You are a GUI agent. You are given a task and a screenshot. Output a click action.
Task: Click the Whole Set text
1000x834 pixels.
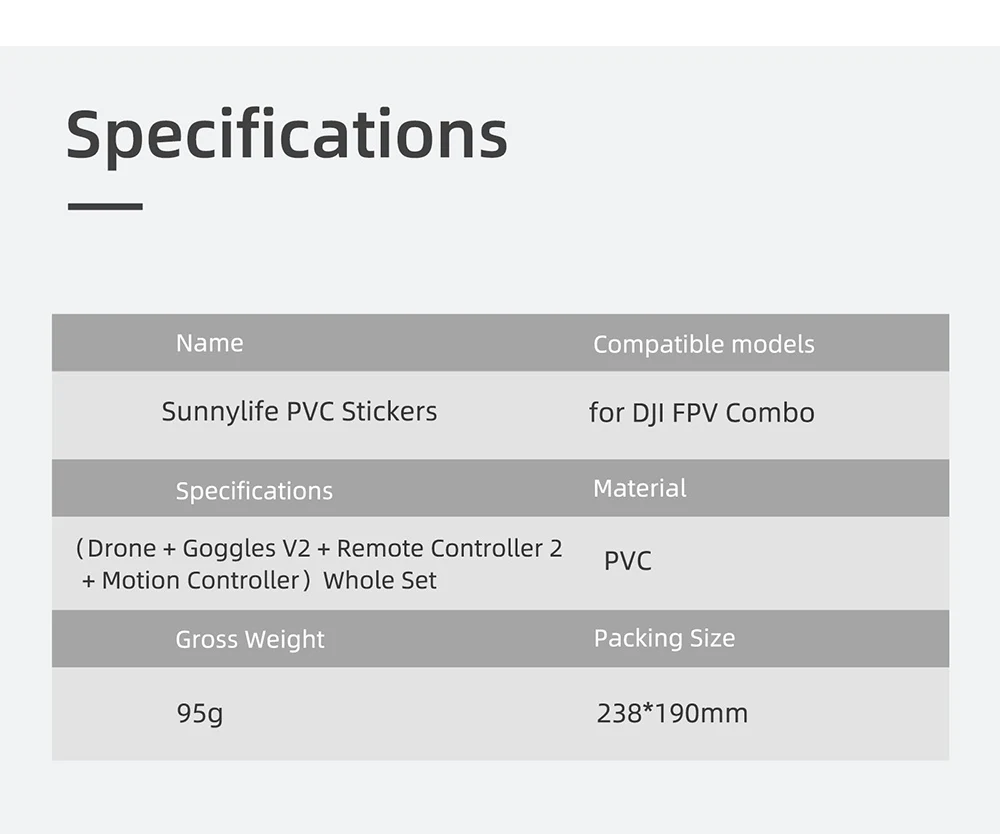pyautogui.click(x=380, y=580)
